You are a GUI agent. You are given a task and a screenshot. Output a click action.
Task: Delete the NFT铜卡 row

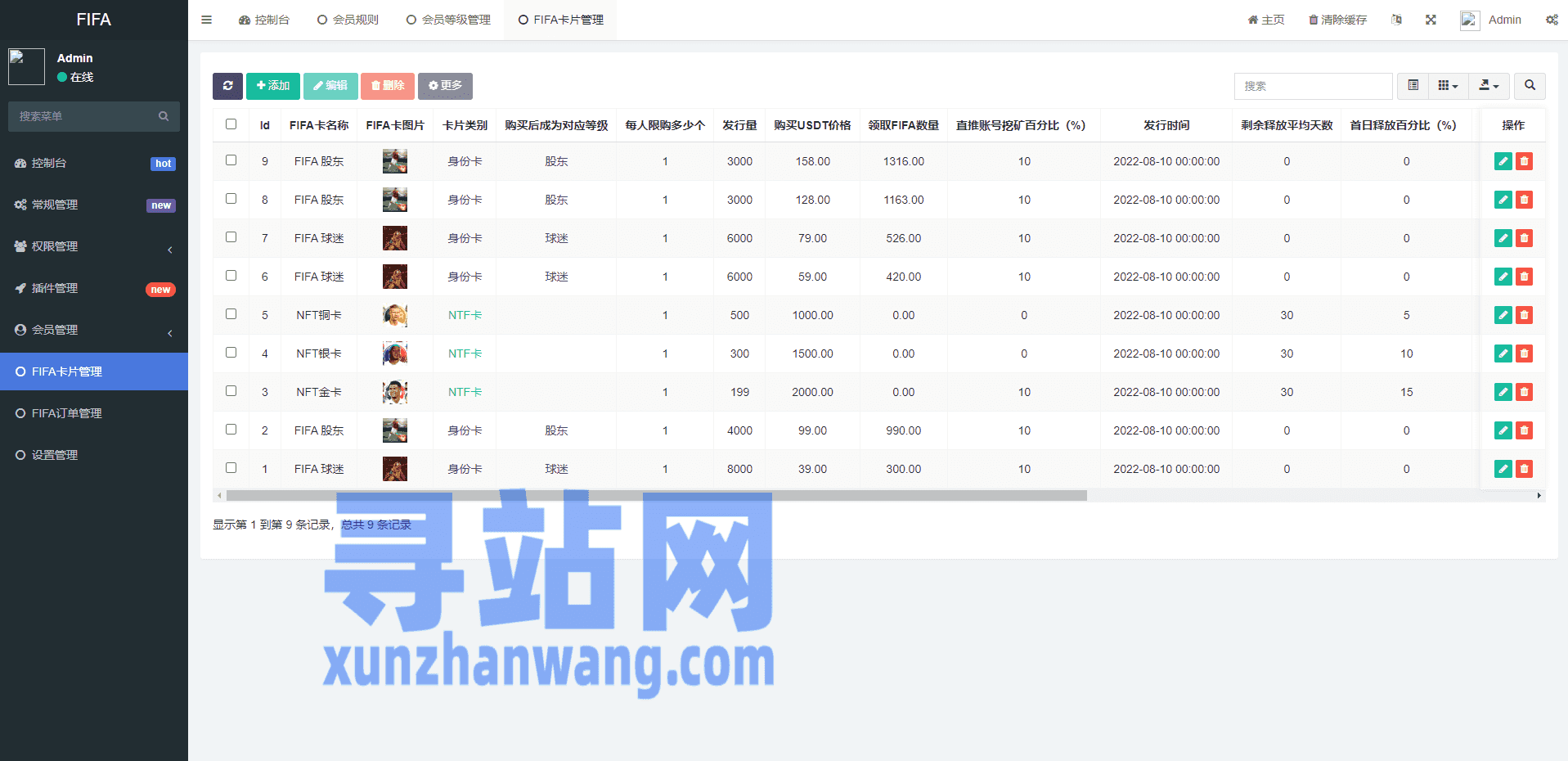pos(1524,315)
